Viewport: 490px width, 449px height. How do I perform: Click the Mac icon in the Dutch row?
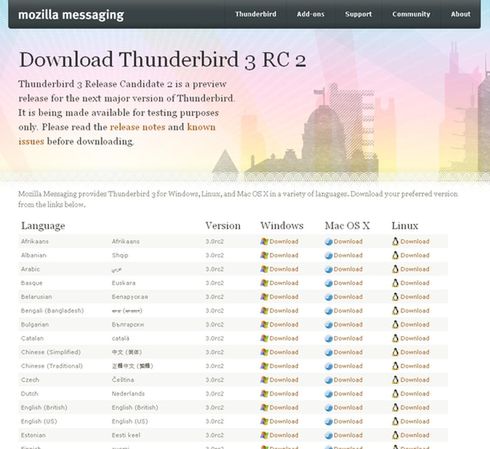coord(329,394)
